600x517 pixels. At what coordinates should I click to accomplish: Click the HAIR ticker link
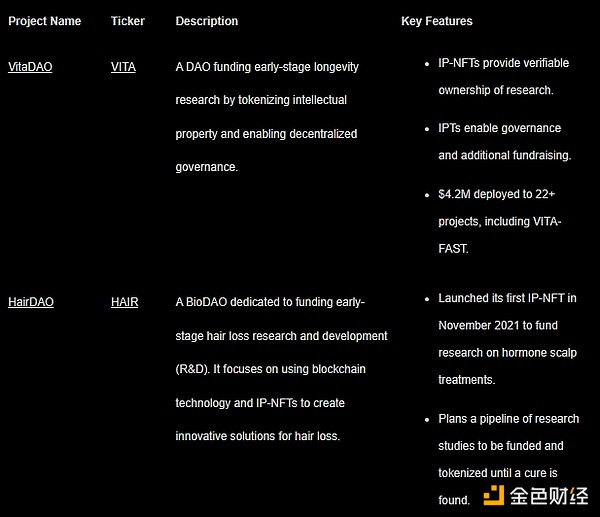[x=125, y=302]
